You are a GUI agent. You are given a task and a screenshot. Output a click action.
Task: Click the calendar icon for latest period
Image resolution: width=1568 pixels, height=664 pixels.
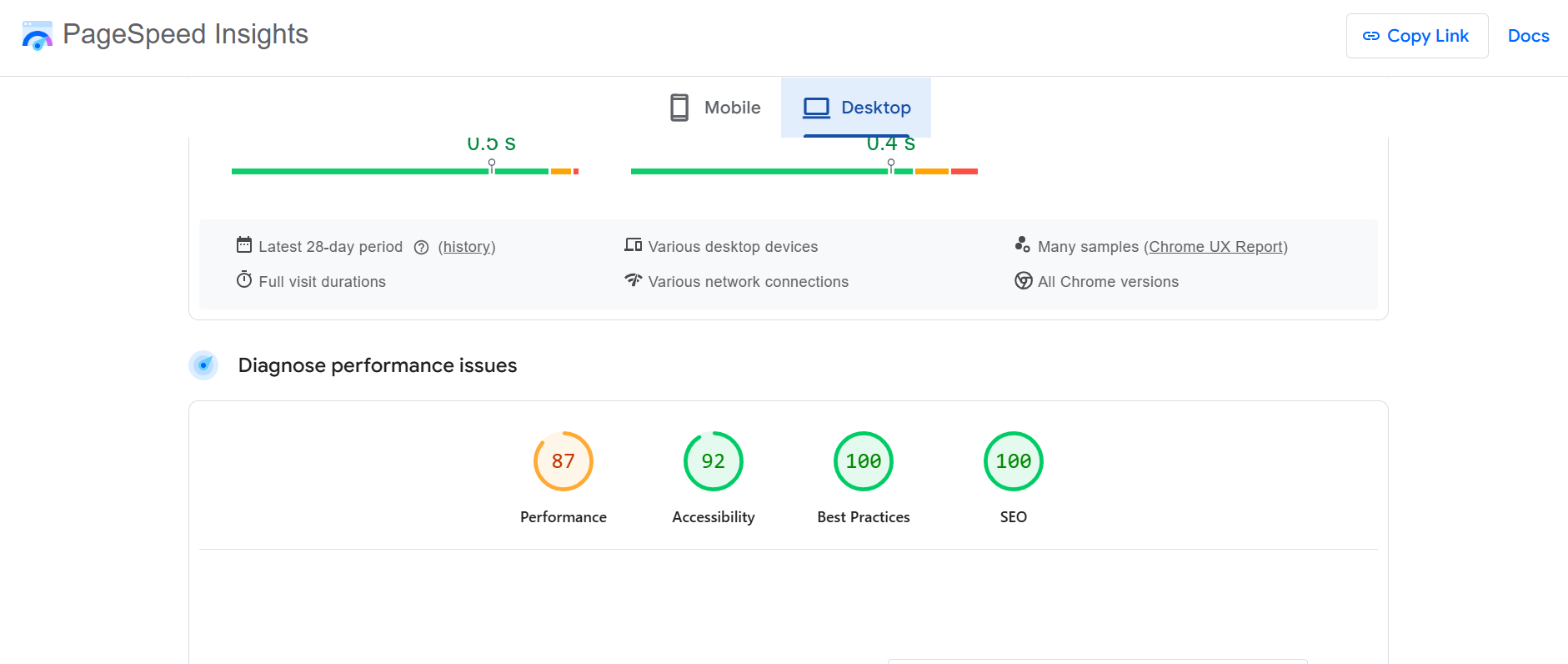coord(244,245)
